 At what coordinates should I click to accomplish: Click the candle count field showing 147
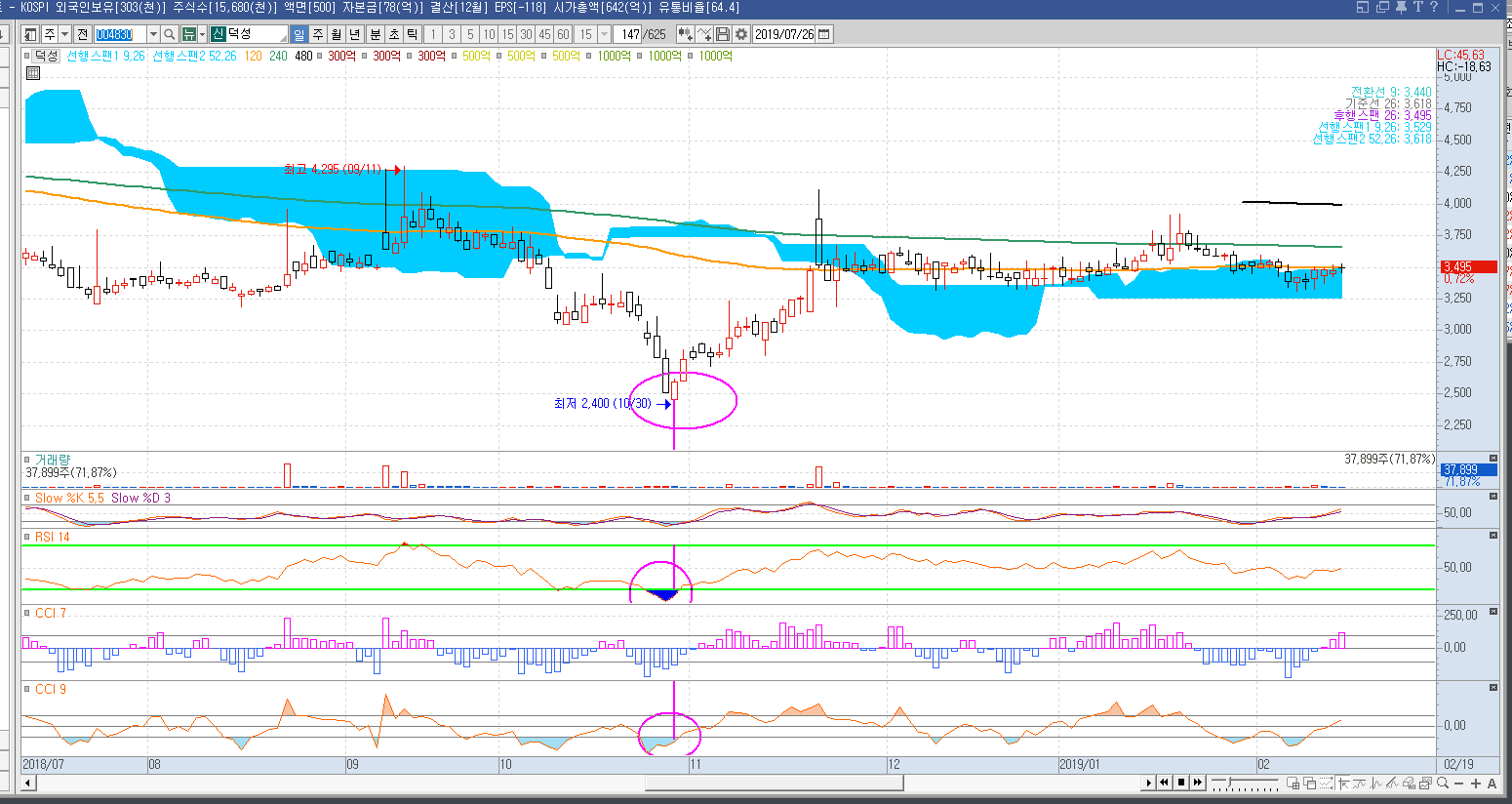(x=630, y=34)
